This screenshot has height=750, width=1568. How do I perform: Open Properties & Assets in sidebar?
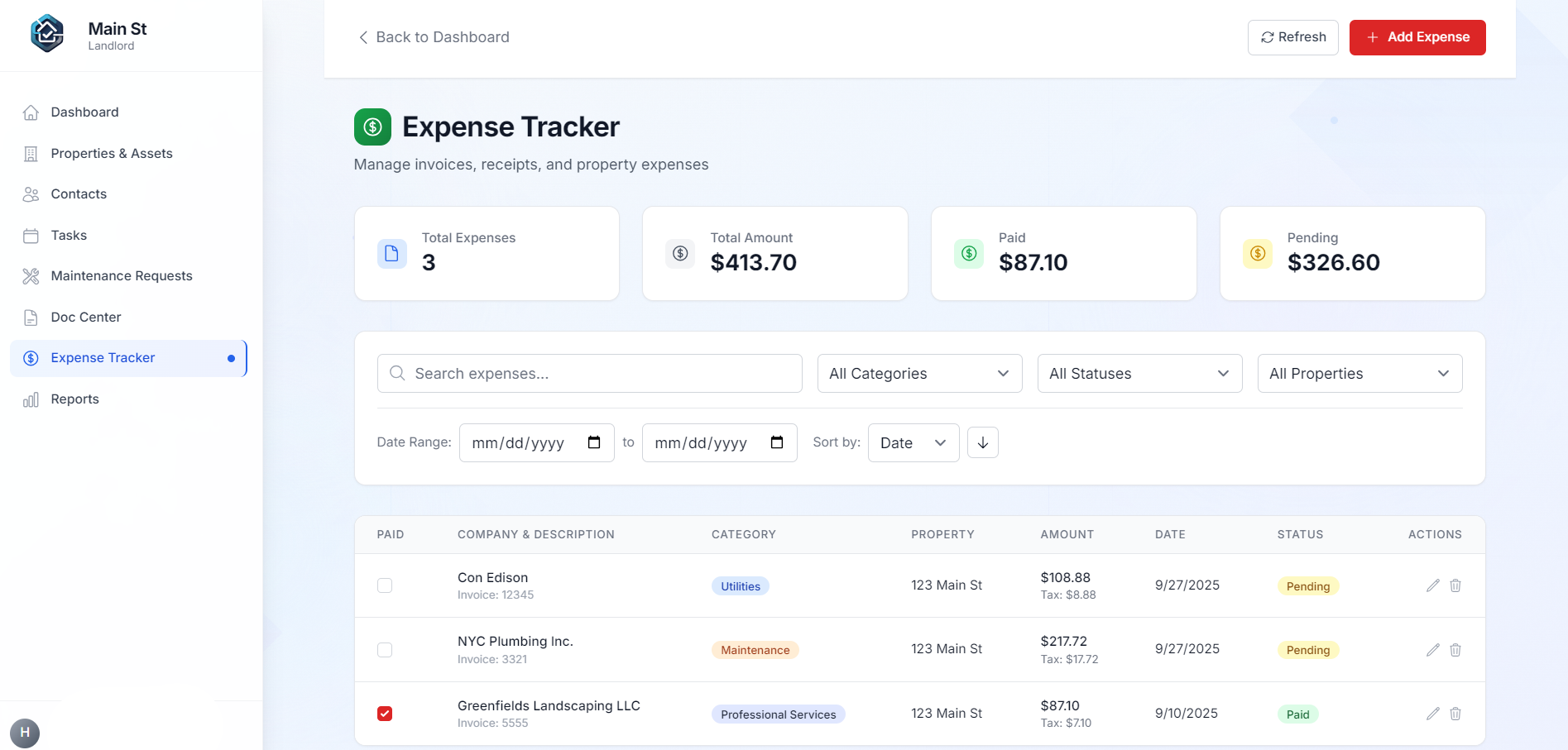click(x=129, y=153)
